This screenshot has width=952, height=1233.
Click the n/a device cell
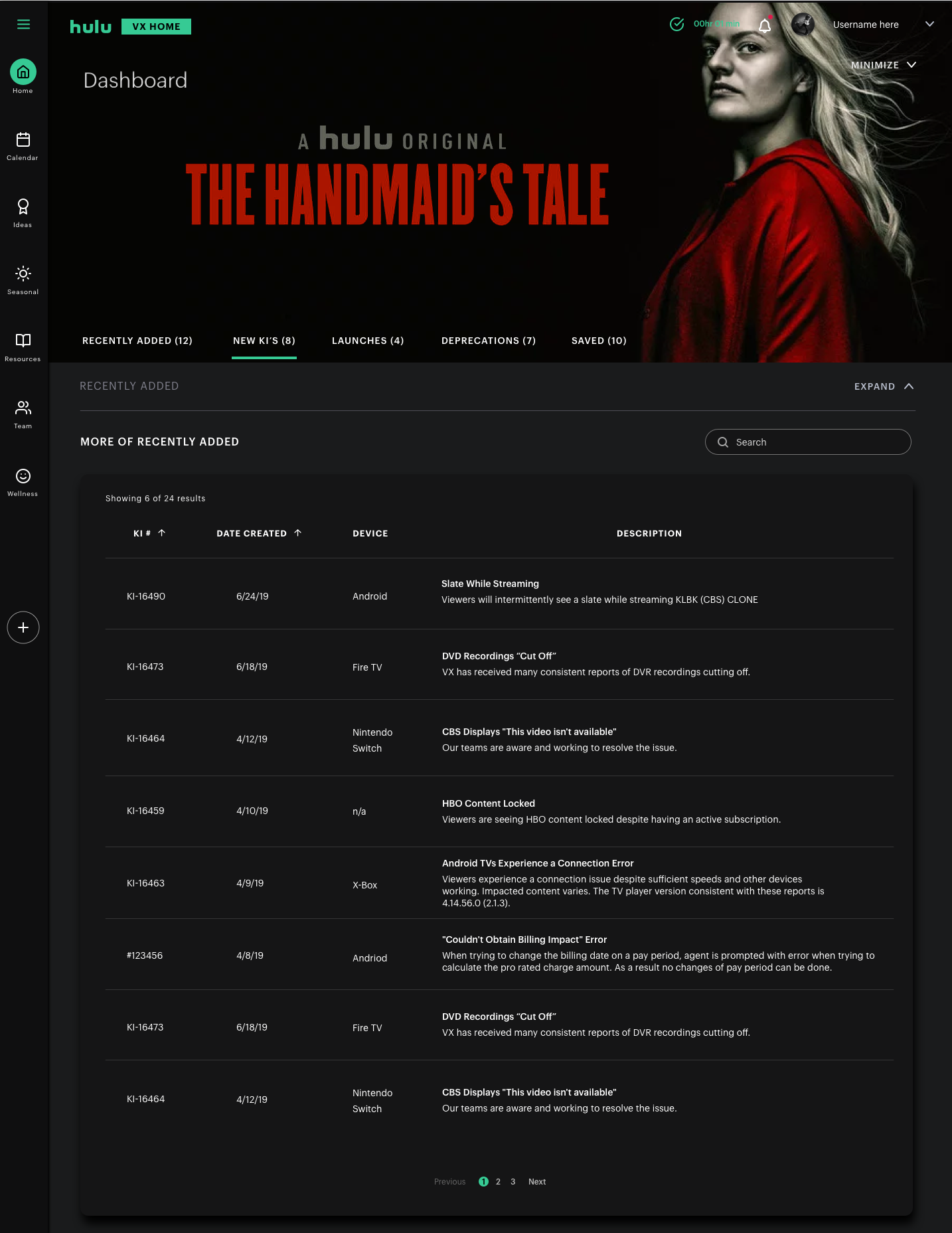coord(359,811)
